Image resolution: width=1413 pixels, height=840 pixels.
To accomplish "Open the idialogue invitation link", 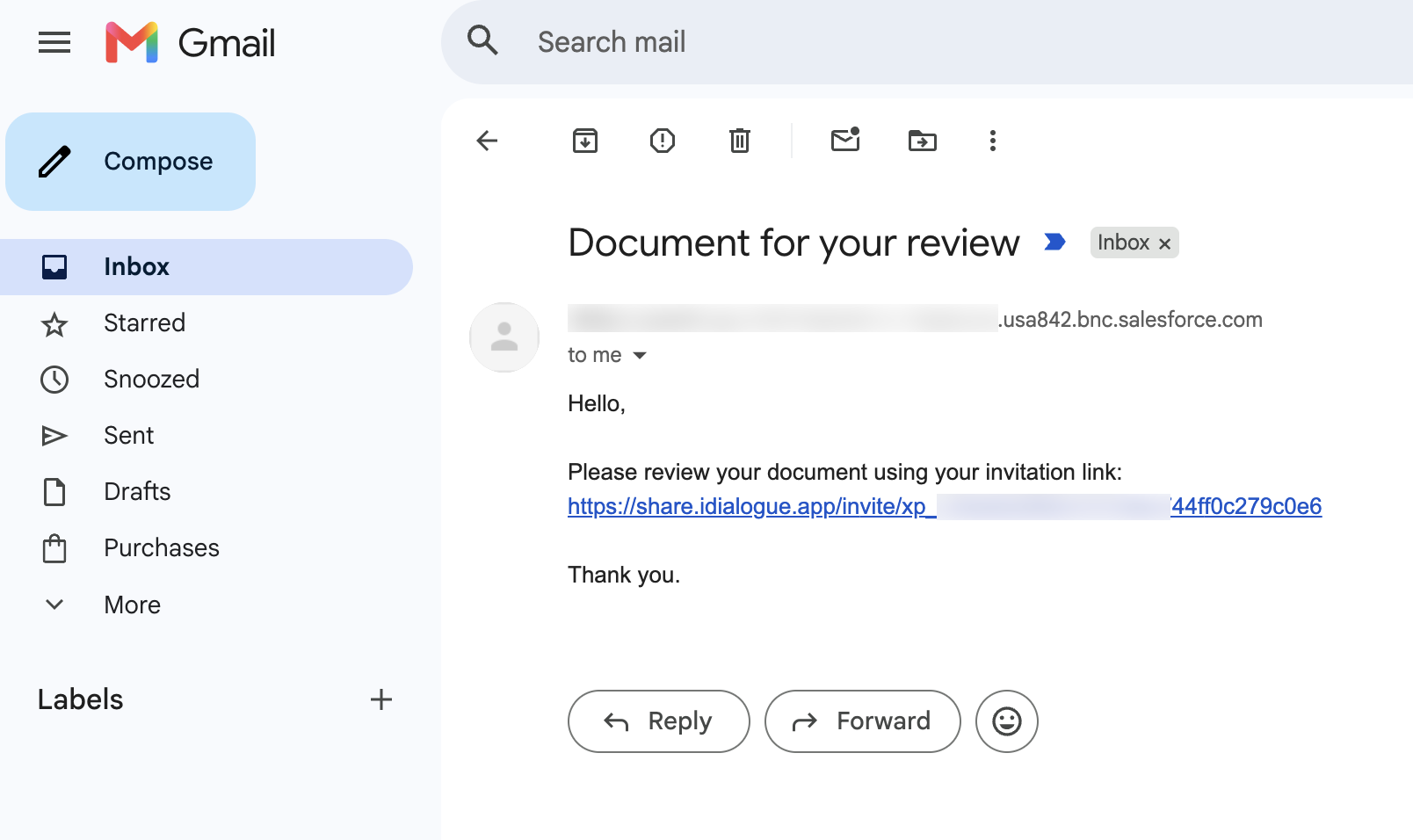I will pyautogui.click(x=945, y=506).
